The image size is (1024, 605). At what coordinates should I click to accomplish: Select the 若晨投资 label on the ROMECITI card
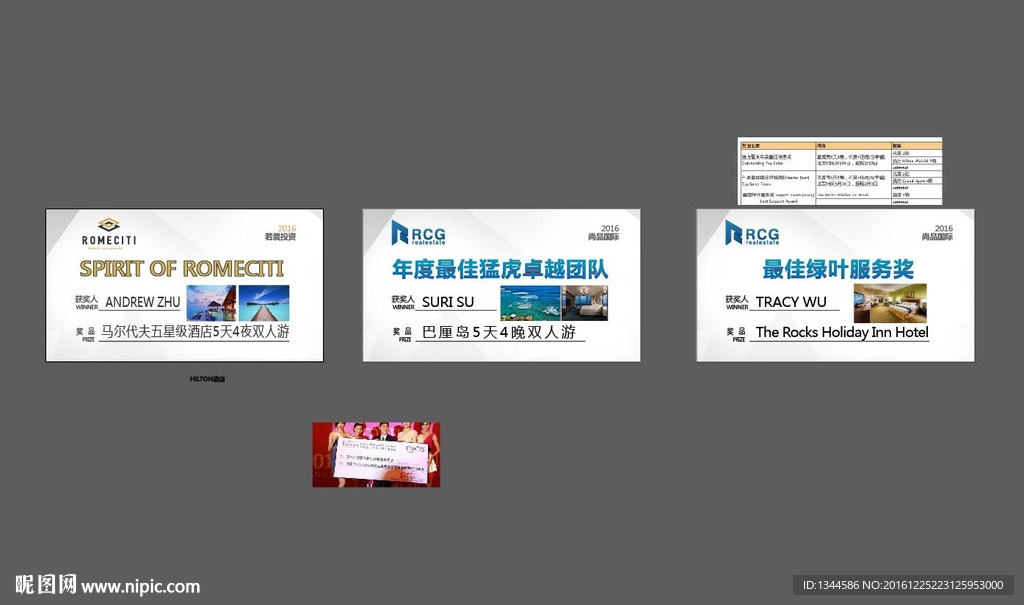pos(280,237)
